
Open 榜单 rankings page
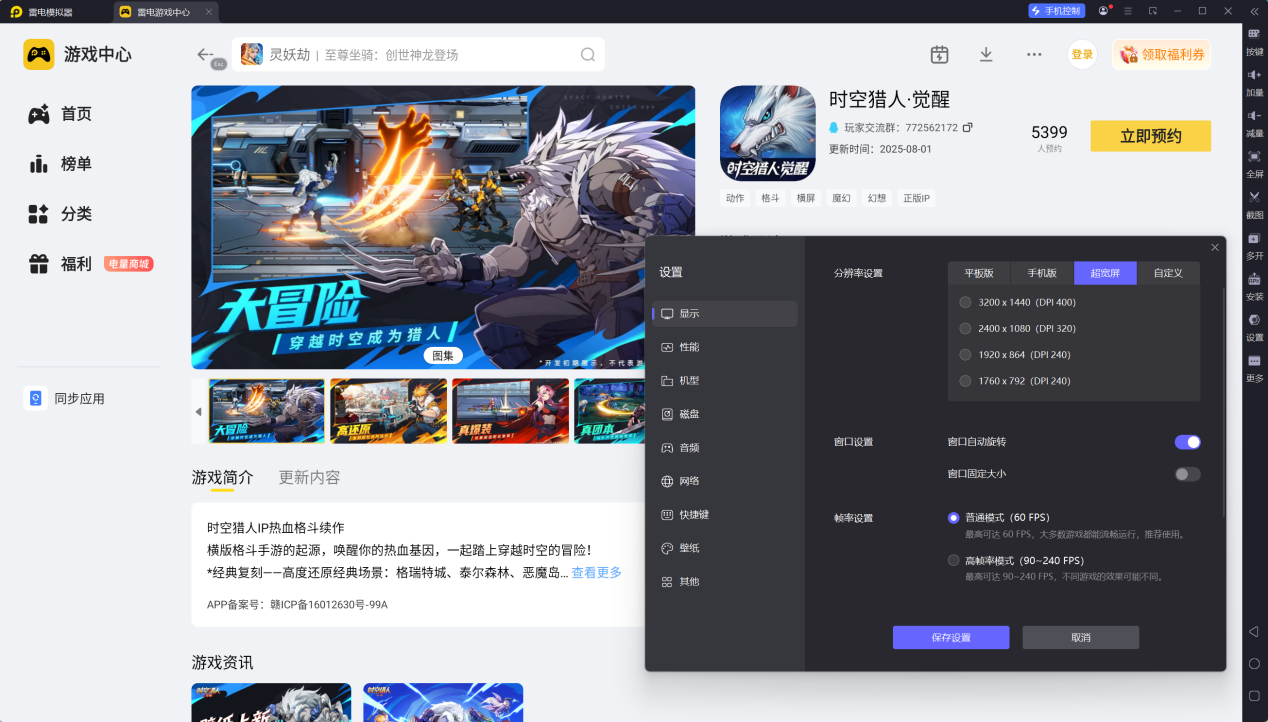click(60, 164)
